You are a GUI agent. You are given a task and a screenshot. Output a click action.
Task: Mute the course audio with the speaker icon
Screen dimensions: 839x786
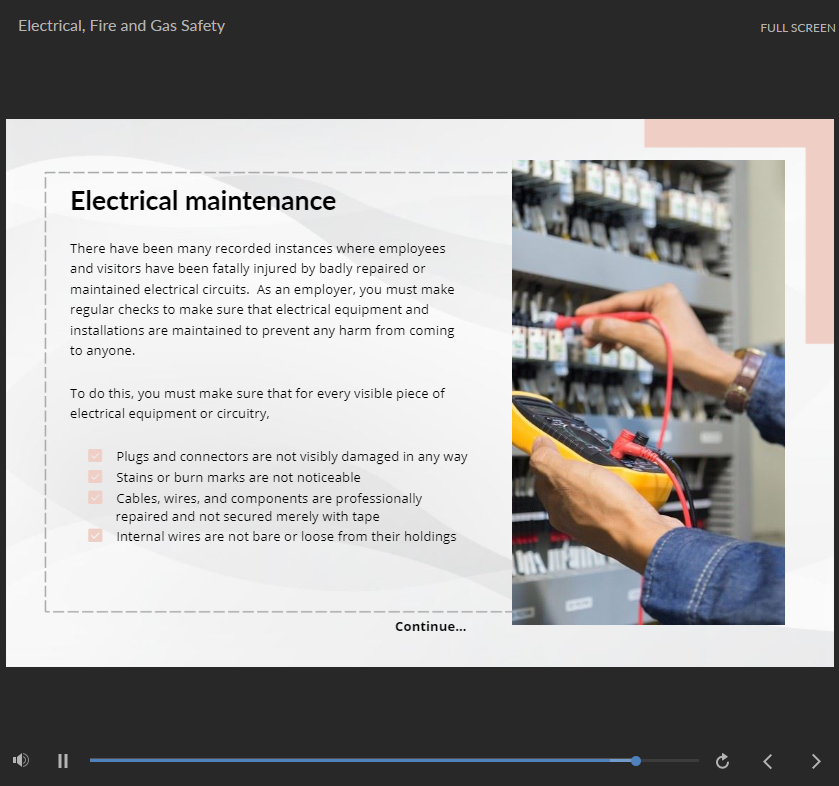(20, 760)
